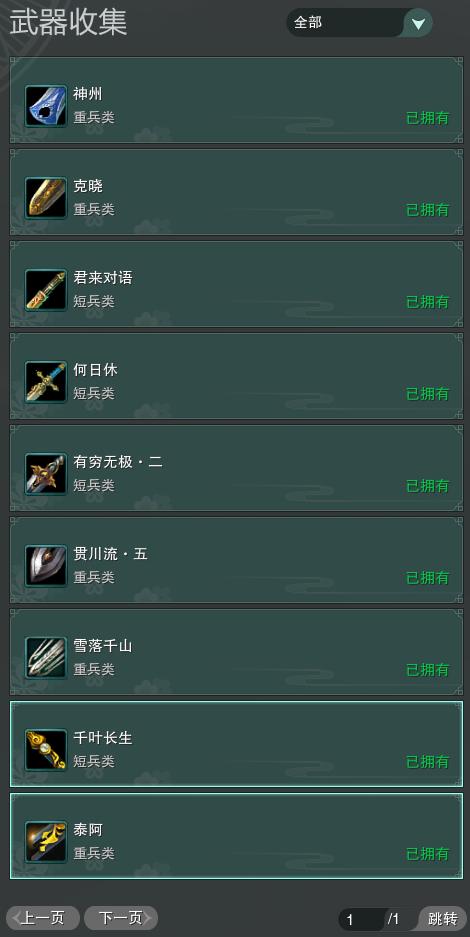Select the 千叶长生 golden staff icon
Screen dimensions: 470x937
[46, 750]
